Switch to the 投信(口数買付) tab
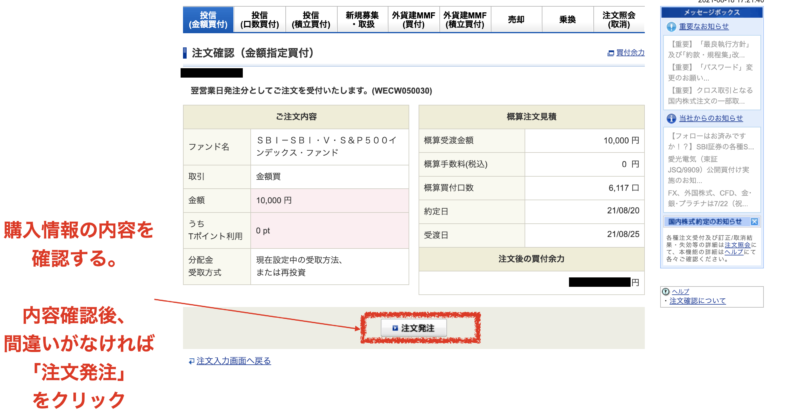 (x=260, y=19)
